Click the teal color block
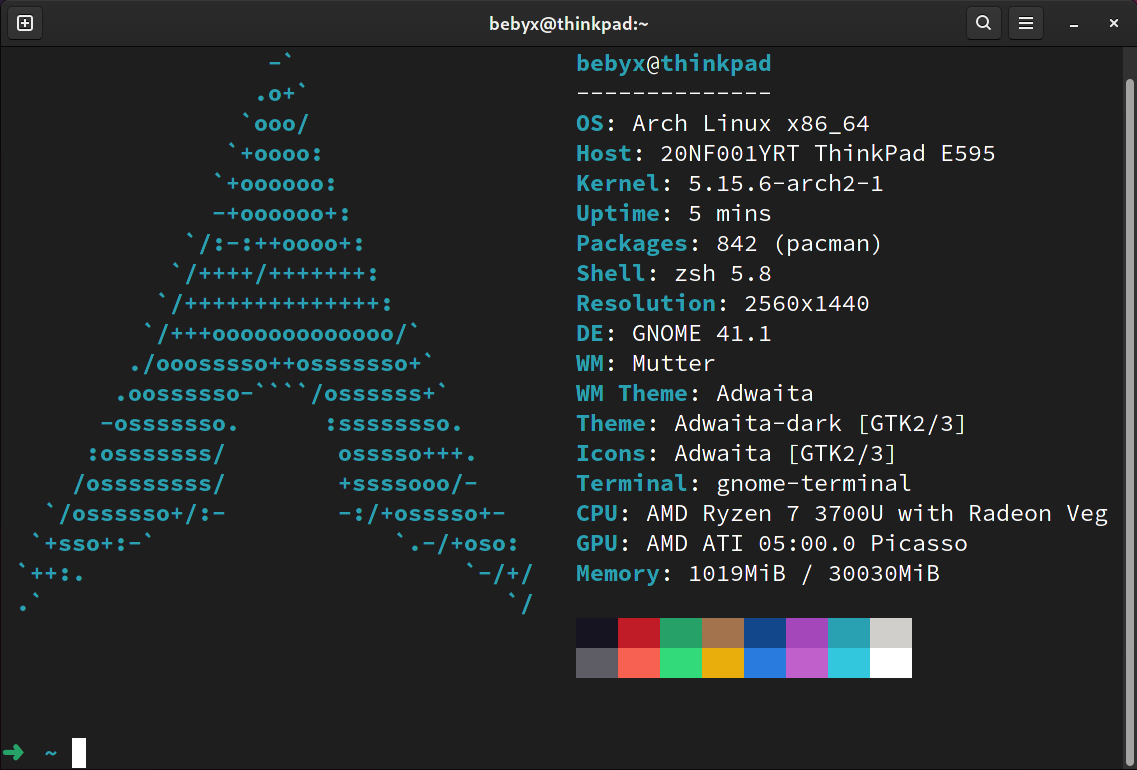 click(849, 633)
